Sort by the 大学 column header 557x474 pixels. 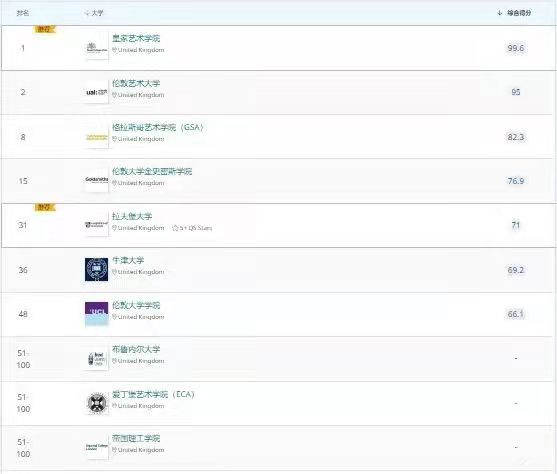coord(94,13)
